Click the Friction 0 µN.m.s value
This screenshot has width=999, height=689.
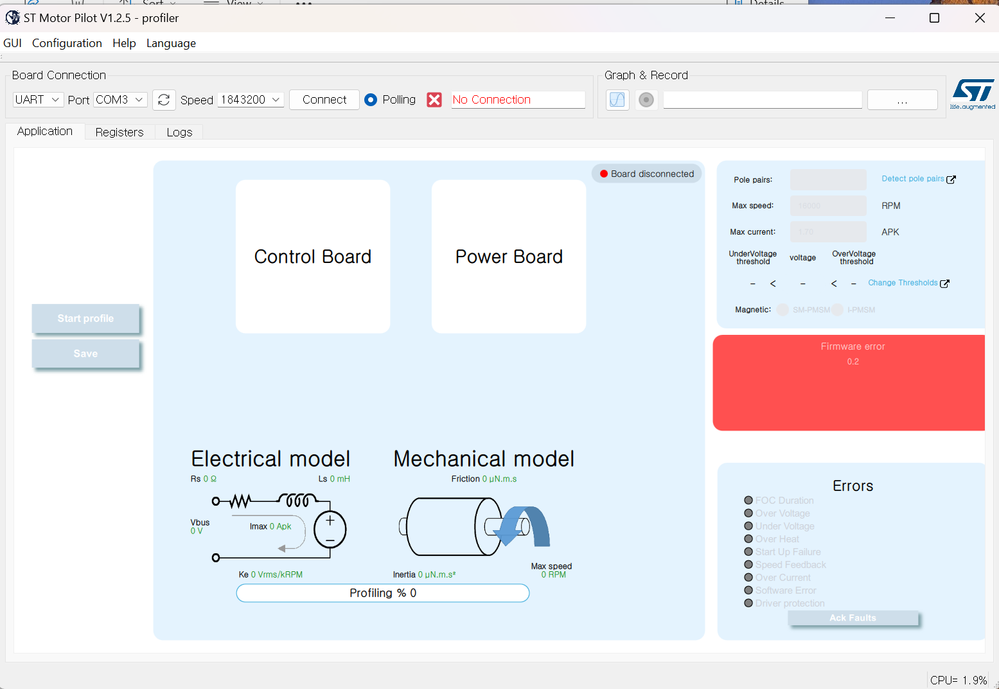click(x=484, y=479)
